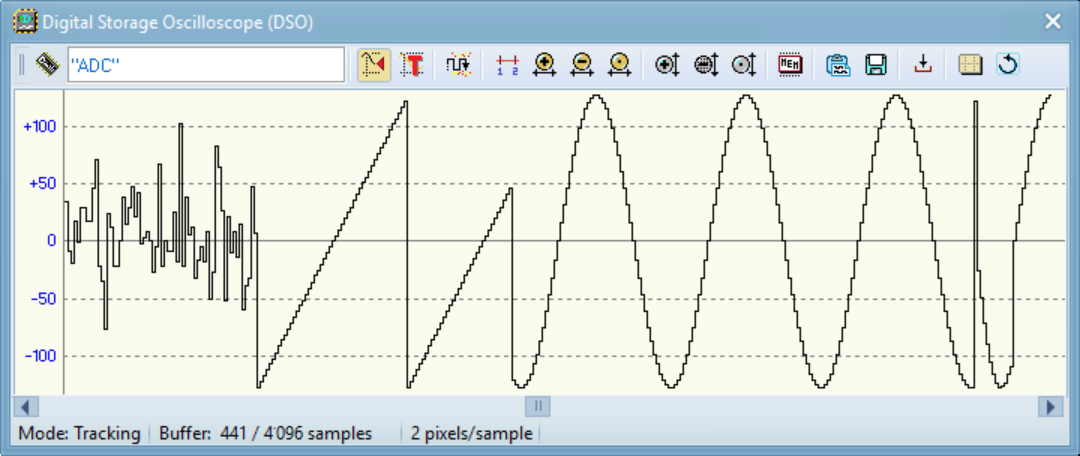Click the red download arrow export icon
1080x456 pixels.
(x=923, y=65)
